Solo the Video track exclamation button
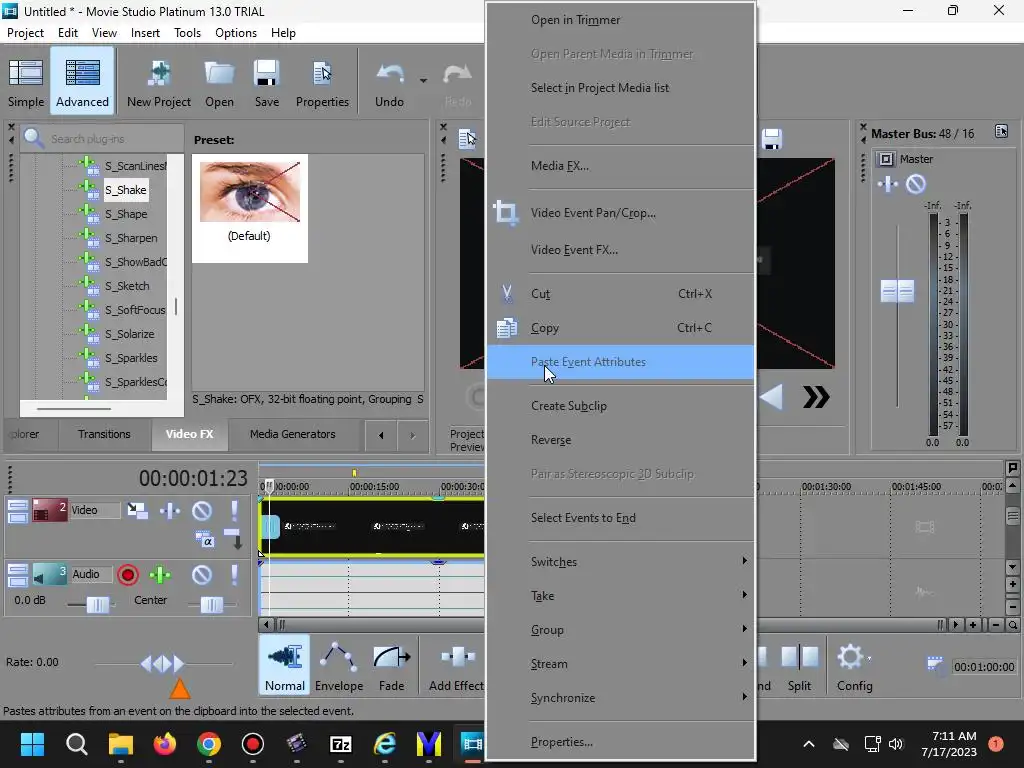 click(x=234, y=510)
